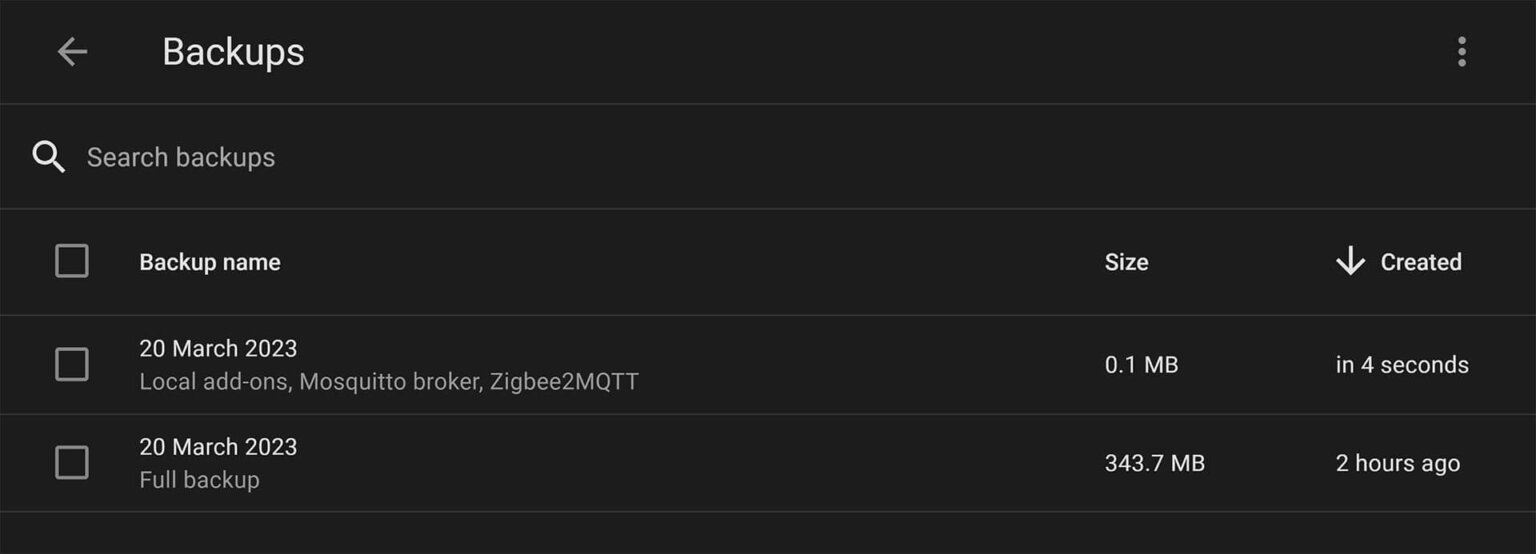Select the Mosquitto broker partial backup checkbox

72,365
